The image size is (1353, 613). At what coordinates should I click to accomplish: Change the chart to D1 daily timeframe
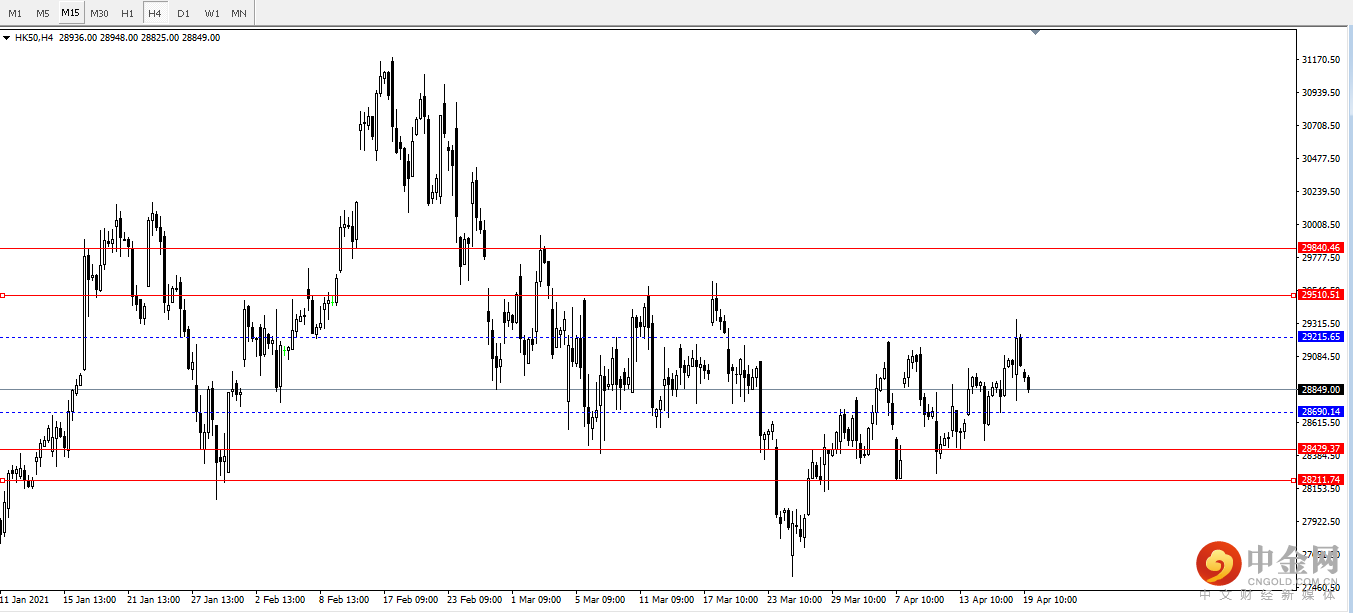(183, 13)
